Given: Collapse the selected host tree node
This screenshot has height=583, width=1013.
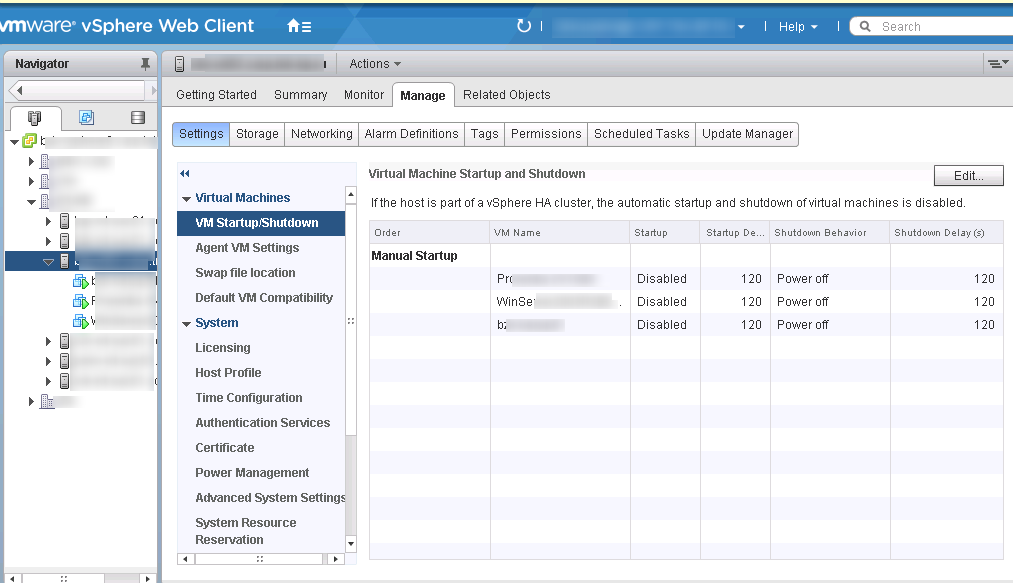Looking at the screenshot, I should pos(48,262).
